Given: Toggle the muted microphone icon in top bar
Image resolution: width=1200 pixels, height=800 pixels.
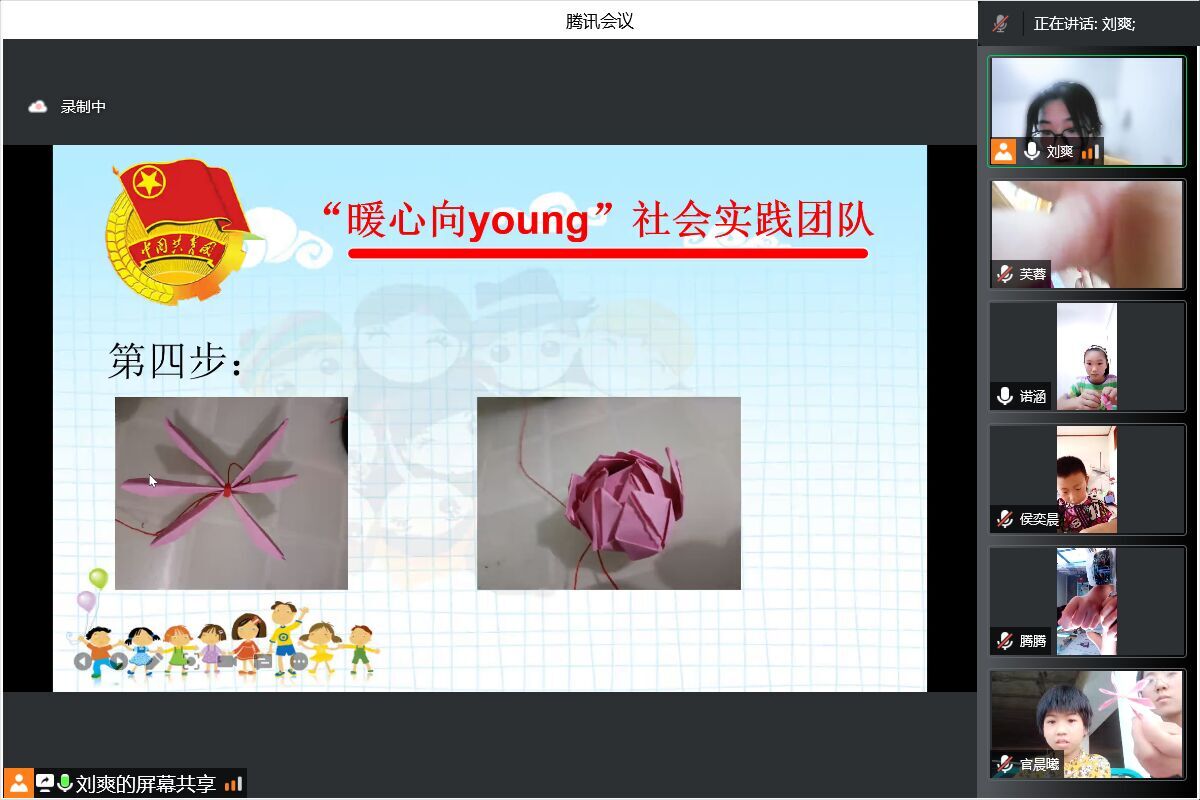Looking at the screenshot, I should tap(1000, 23).
